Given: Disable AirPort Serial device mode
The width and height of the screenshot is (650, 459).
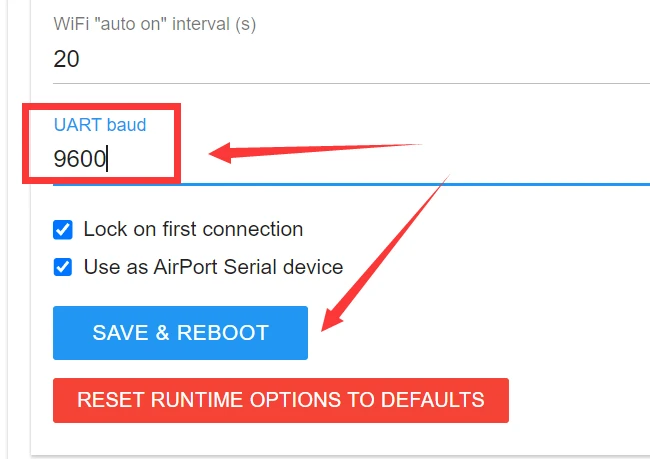Looking at the screenshot, I should (63, 267).
